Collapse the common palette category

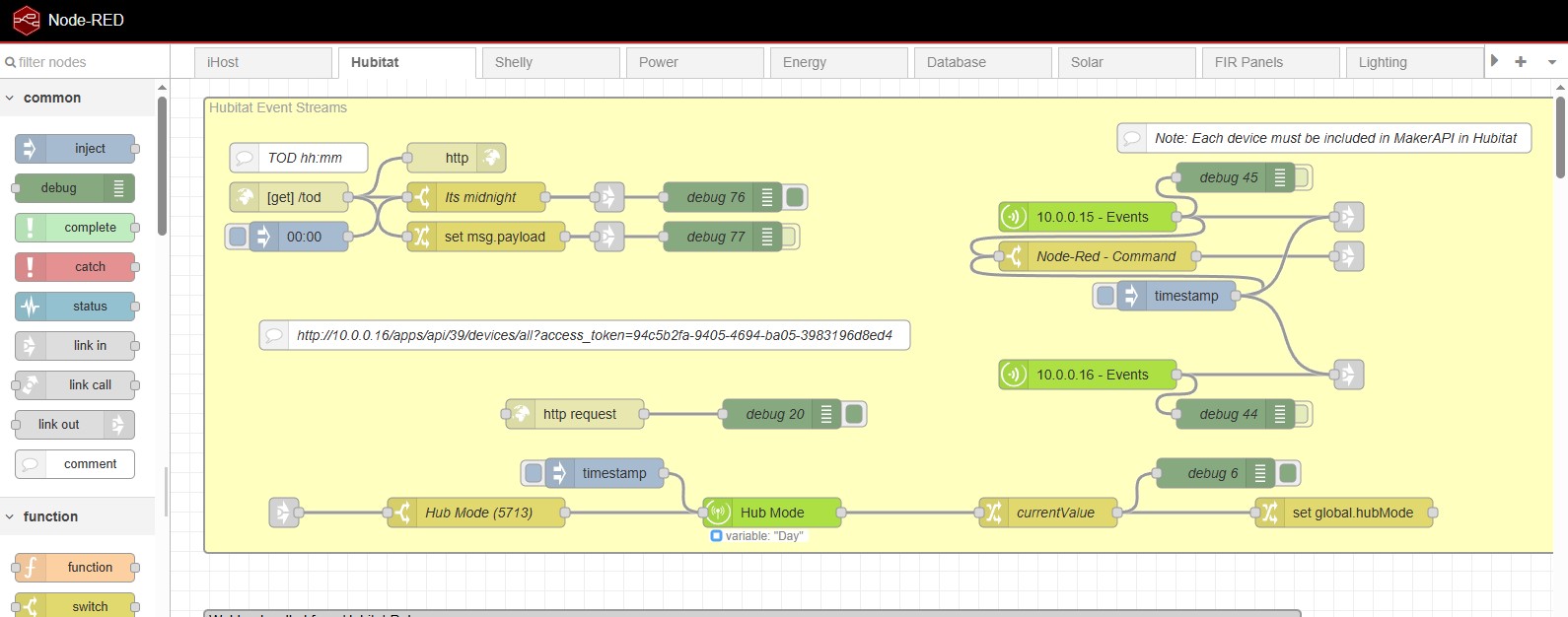click(10, 98)
